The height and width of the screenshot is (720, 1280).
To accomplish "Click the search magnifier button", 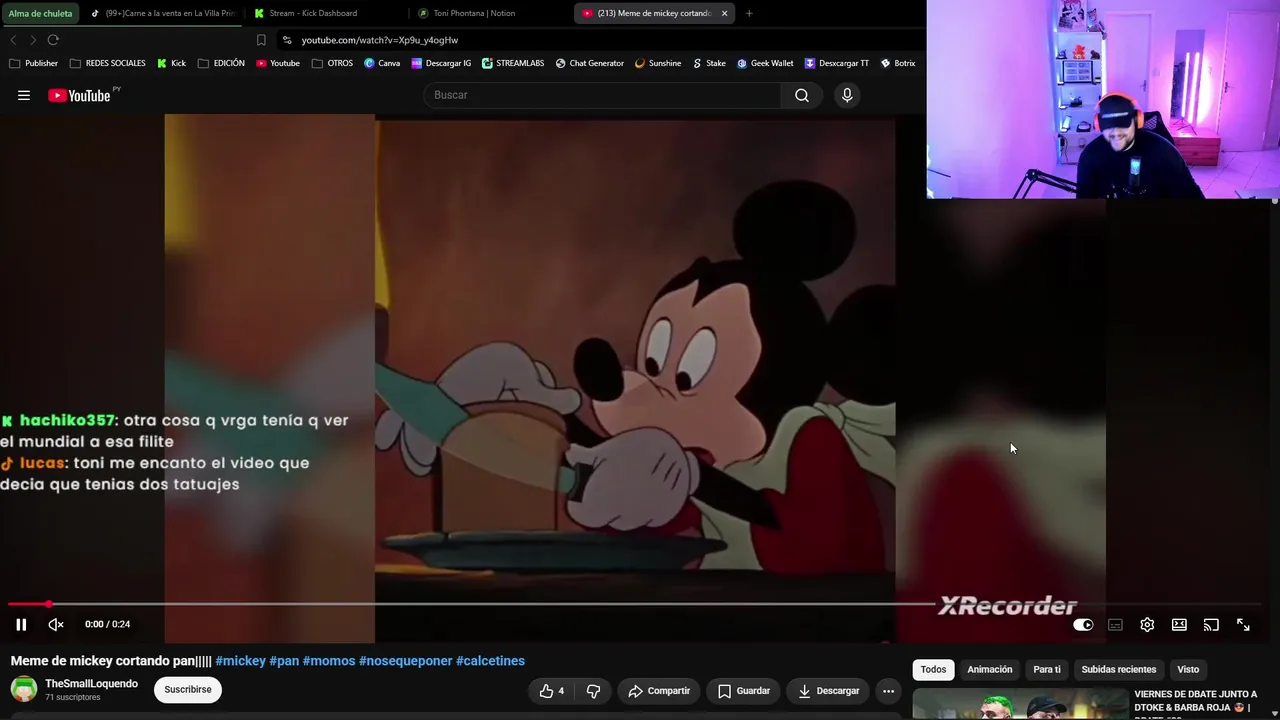I will click(802, 95).
